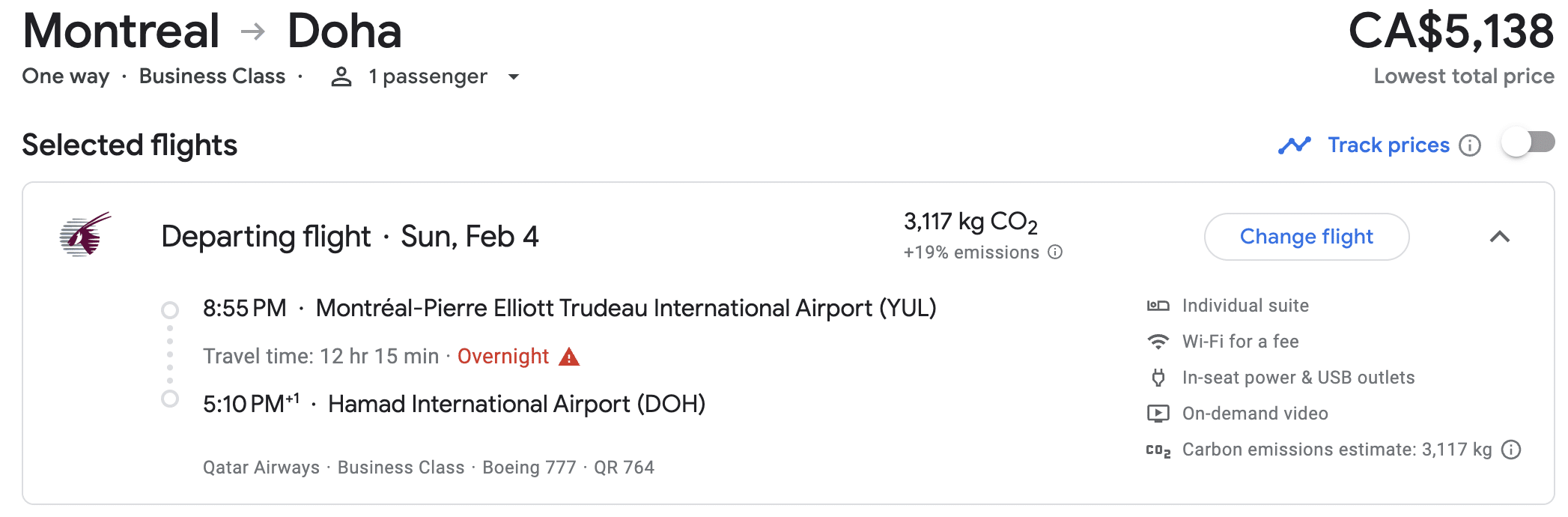Click the 1 passenger selector text
This screenshot has width=1568, height=517.
pos(428,76)
